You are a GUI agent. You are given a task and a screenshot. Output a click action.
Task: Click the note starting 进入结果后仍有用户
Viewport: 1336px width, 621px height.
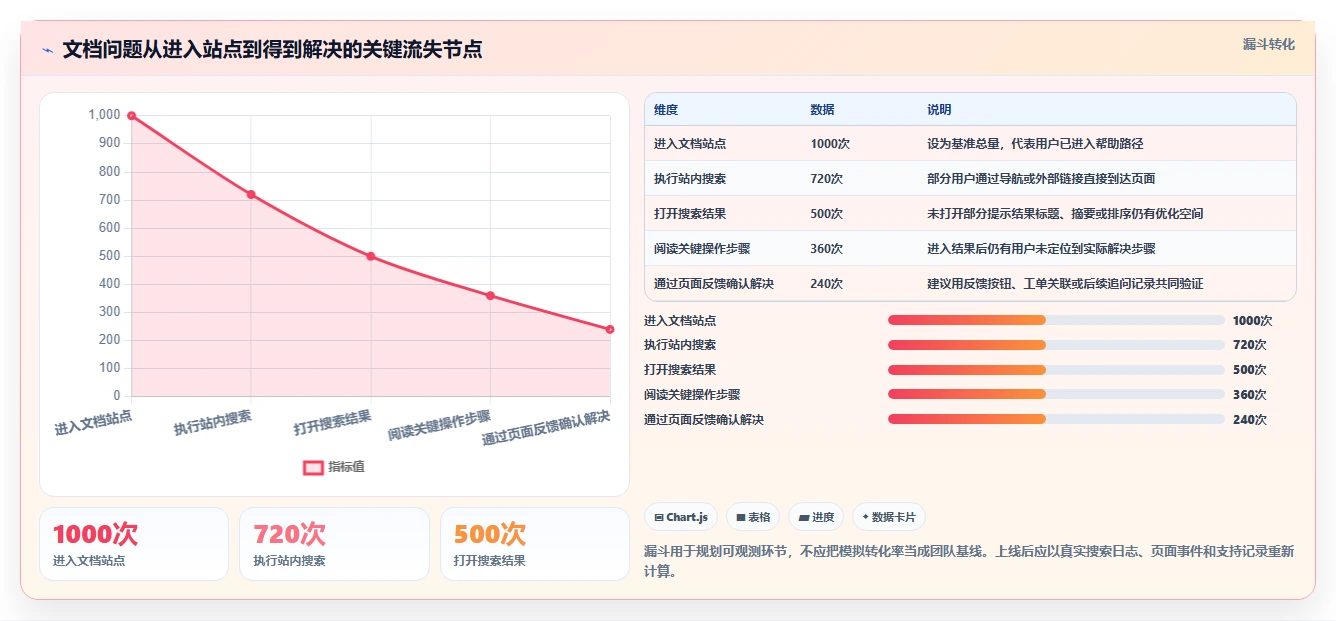(x=1041, y=249)
